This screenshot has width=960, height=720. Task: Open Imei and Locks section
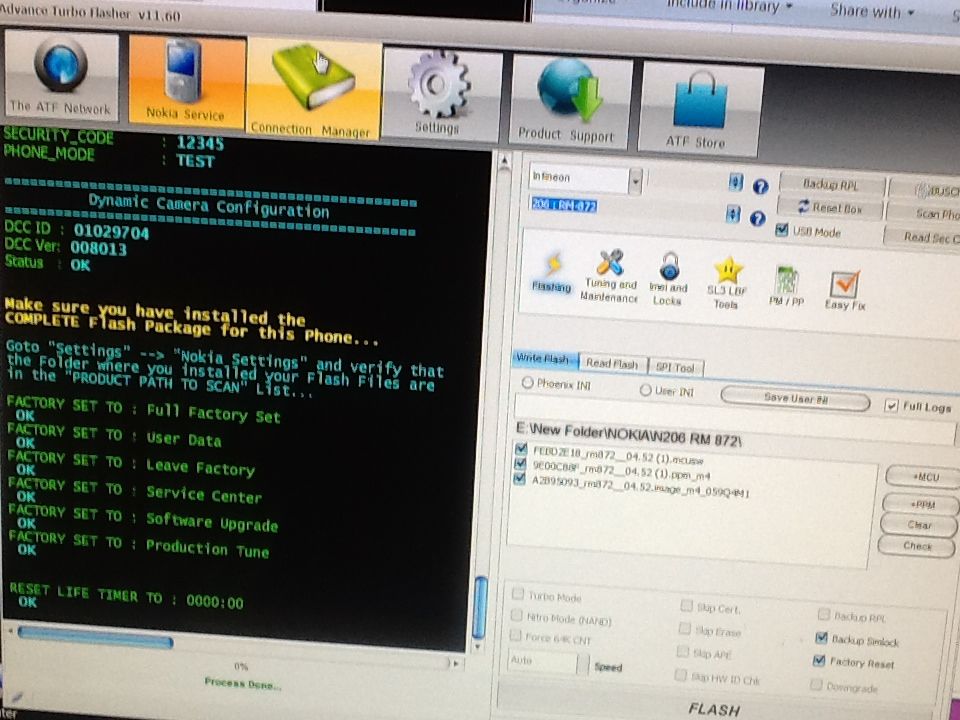(x=668, y=276)
